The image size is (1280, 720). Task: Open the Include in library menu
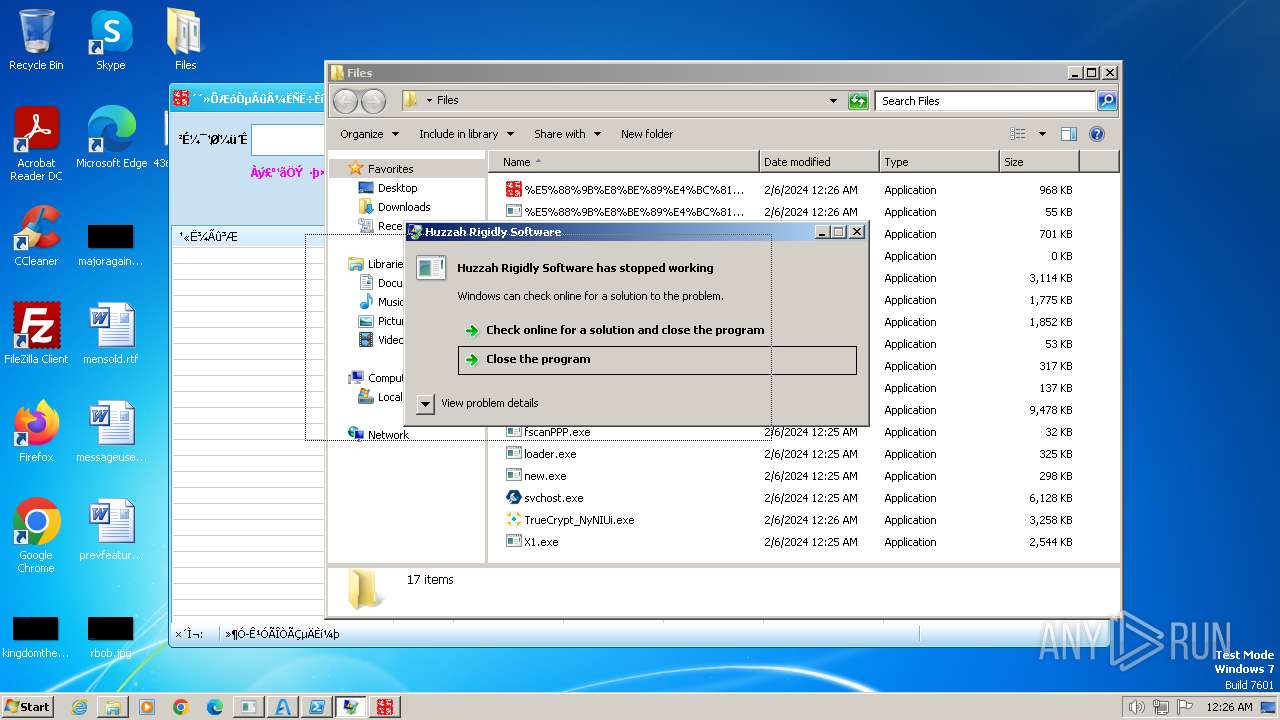click(x=466, y=134)
